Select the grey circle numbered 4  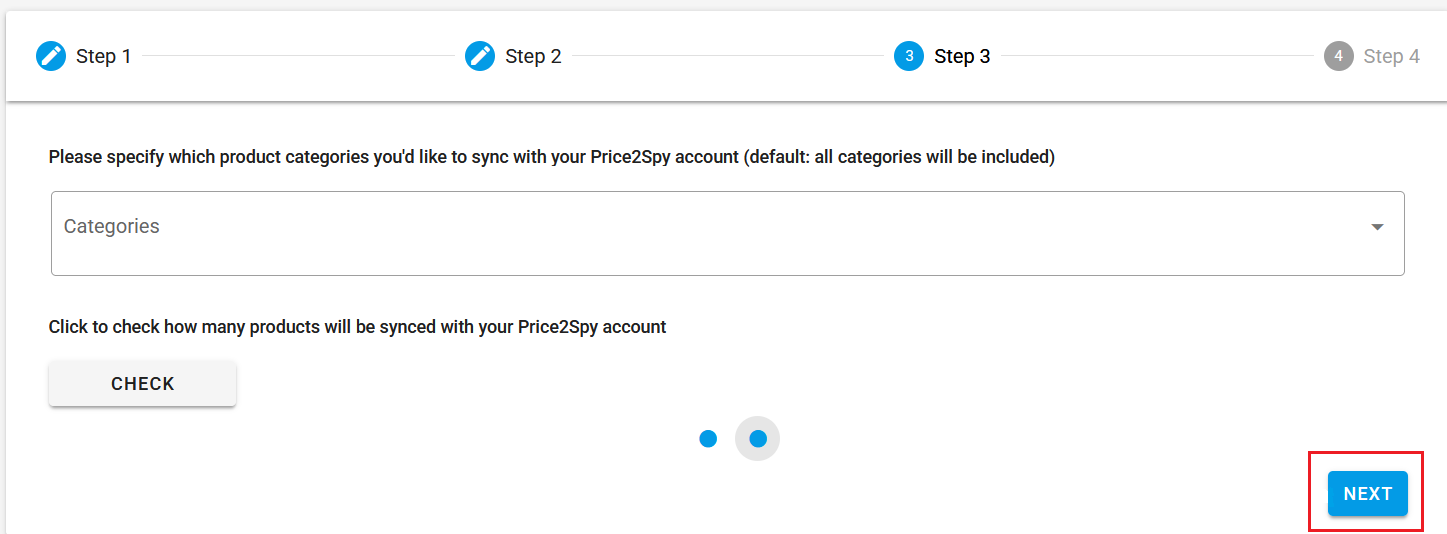click(x=1338, y=56)
